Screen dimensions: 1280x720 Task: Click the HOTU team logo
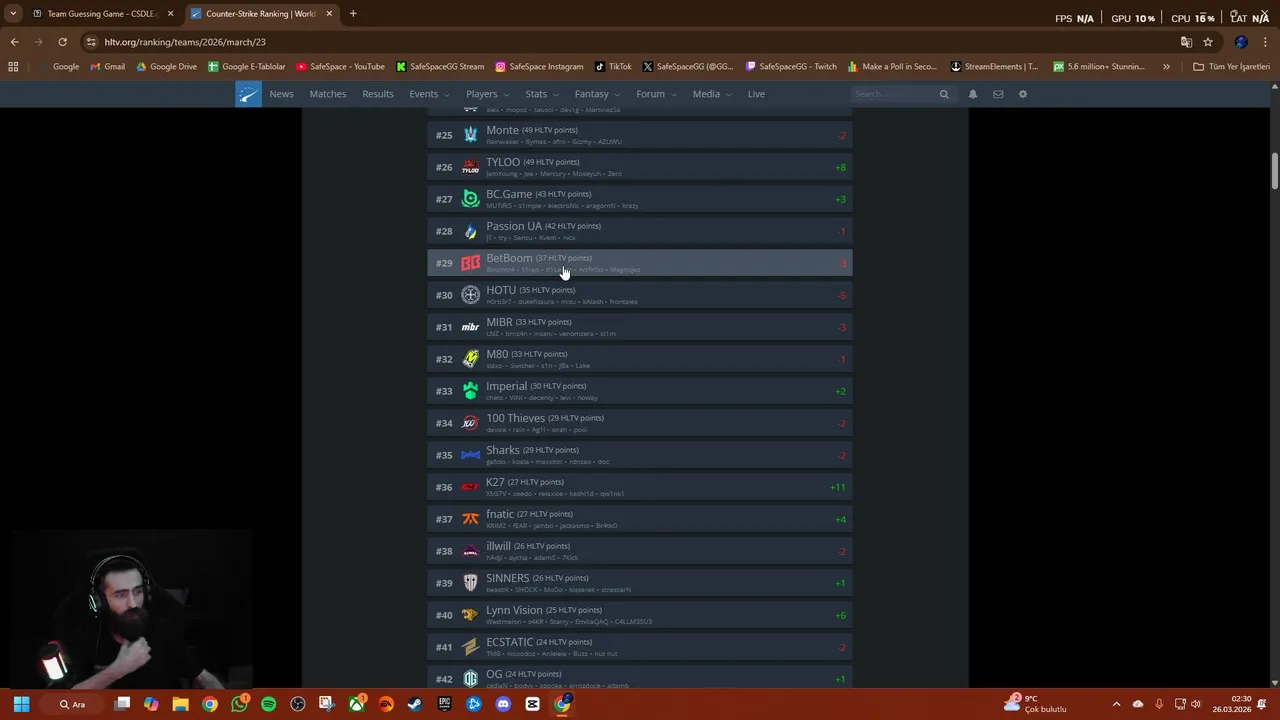(470, 295)
